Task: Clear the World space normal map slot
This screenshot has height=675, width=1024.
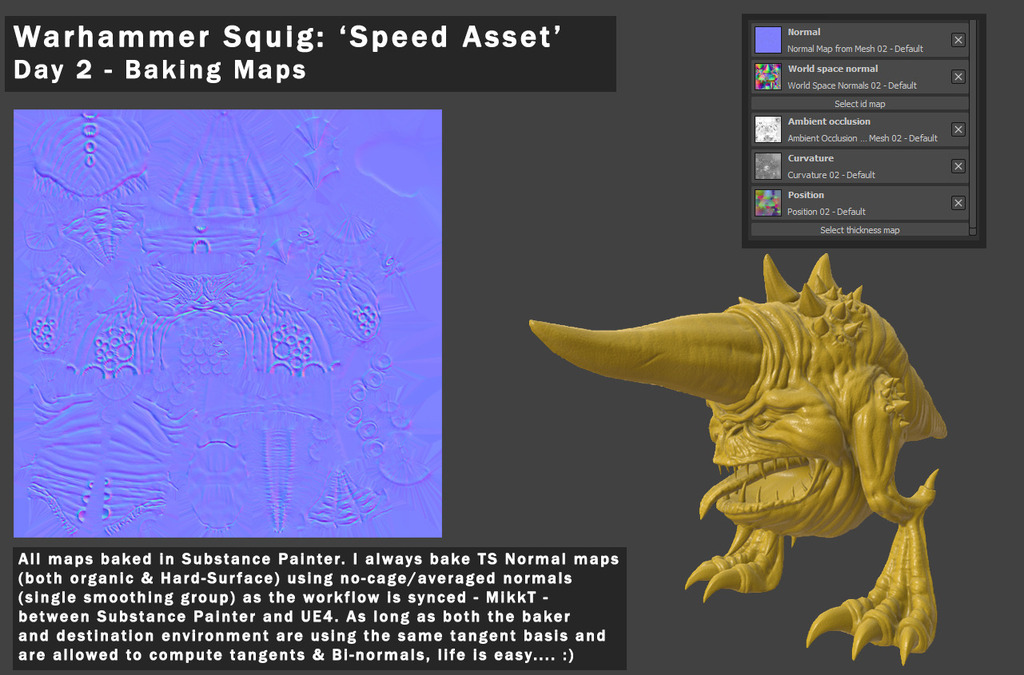Action: tap(958, 77)
